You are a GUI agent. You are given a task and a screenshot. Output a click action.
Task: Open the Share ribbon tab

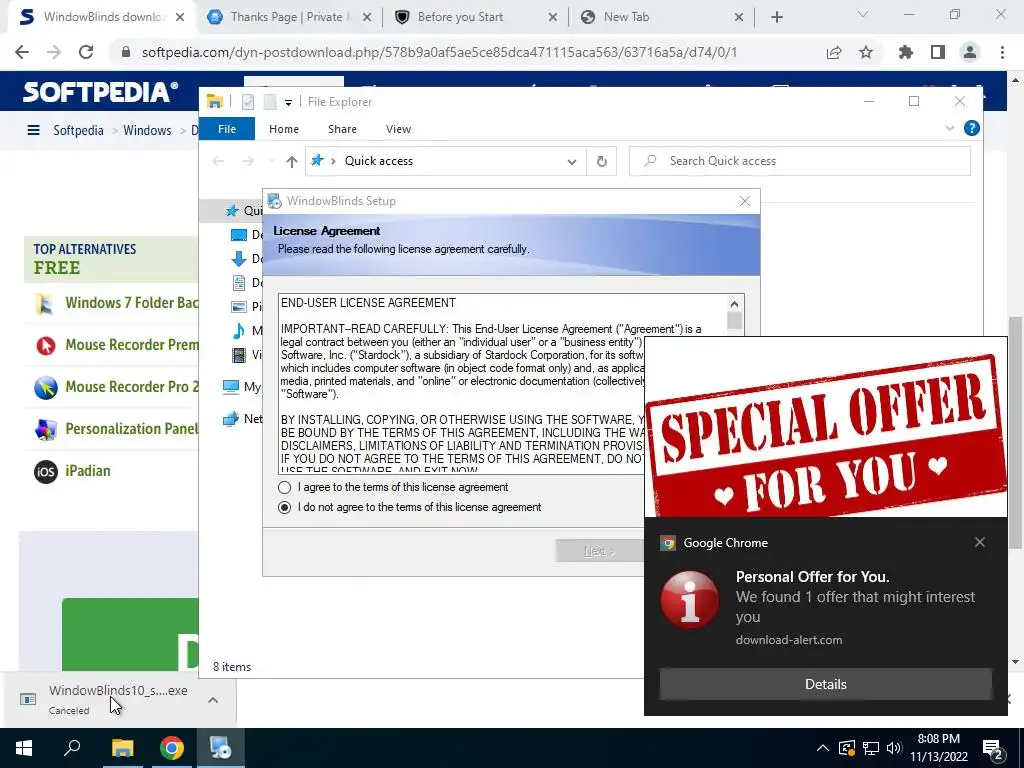[342, 129]
